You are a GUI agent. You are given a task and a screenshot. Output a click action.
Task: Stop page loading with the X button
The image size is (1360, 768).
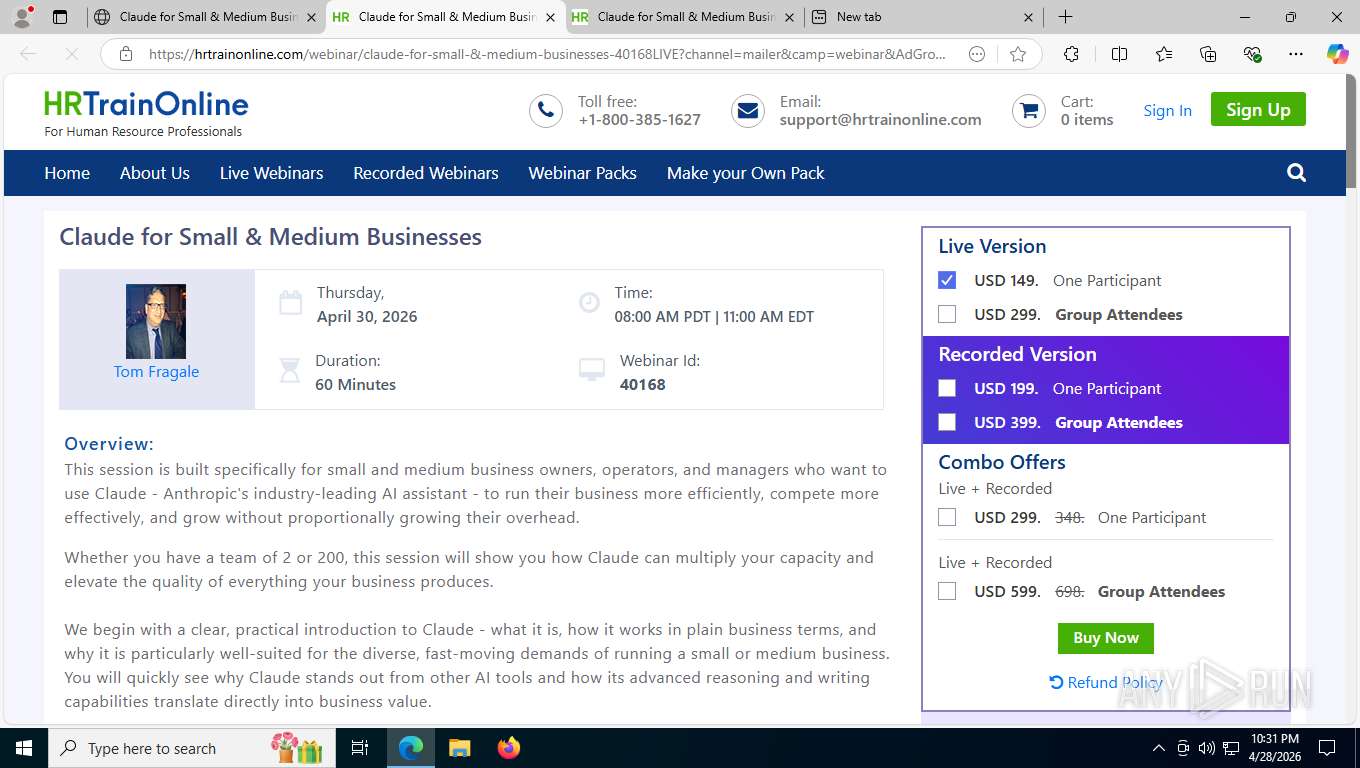(70, 55)
